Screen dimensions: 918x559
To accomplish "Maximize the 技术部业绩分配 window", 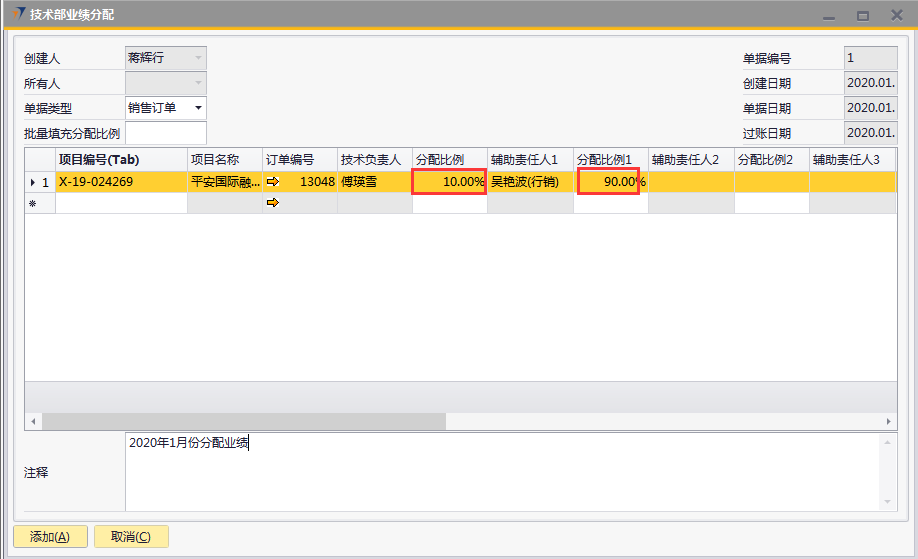I will click(x=862, y=16).
